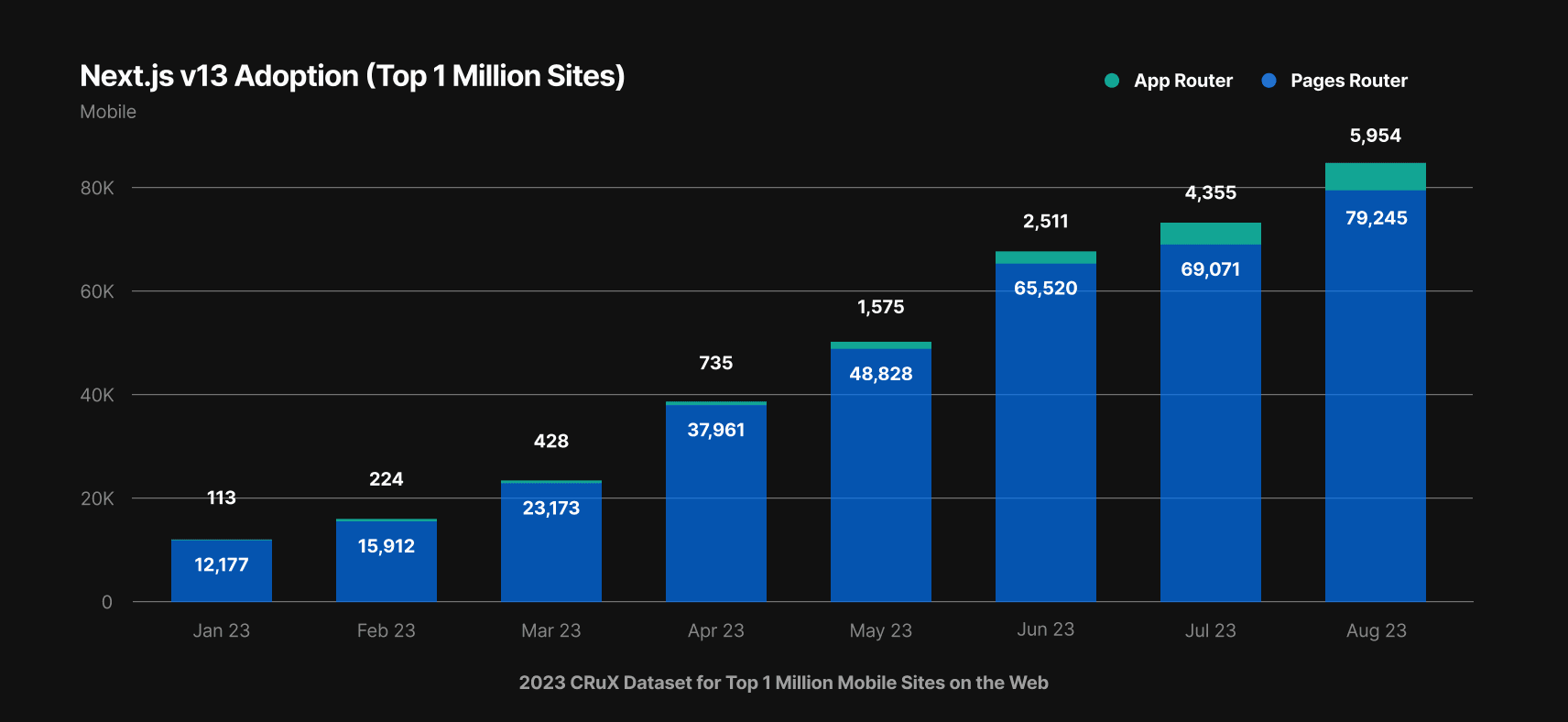Click the Aug 23 axis label
1568x722 pixels.
coord(1377,630)
